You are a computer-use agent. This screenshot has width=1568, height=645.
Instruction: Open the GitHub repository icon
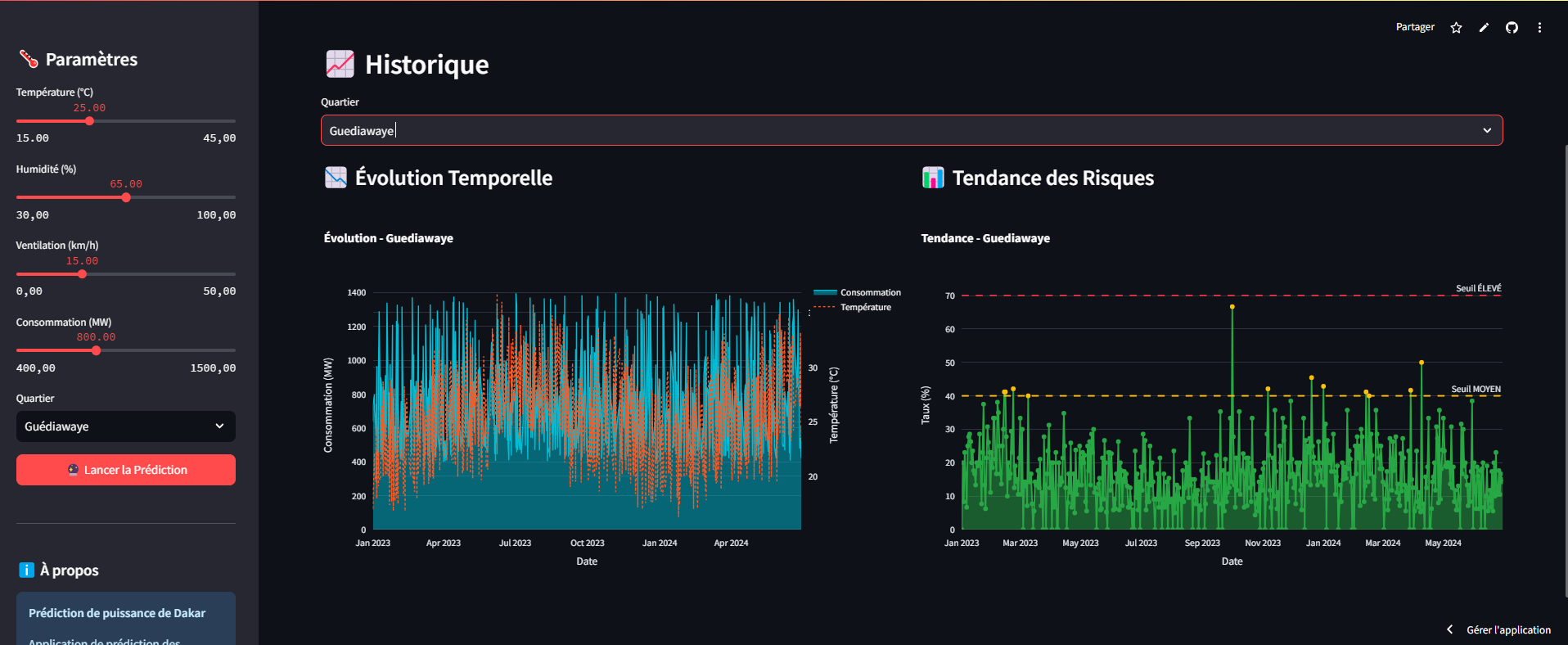(x=1512, y=28)
